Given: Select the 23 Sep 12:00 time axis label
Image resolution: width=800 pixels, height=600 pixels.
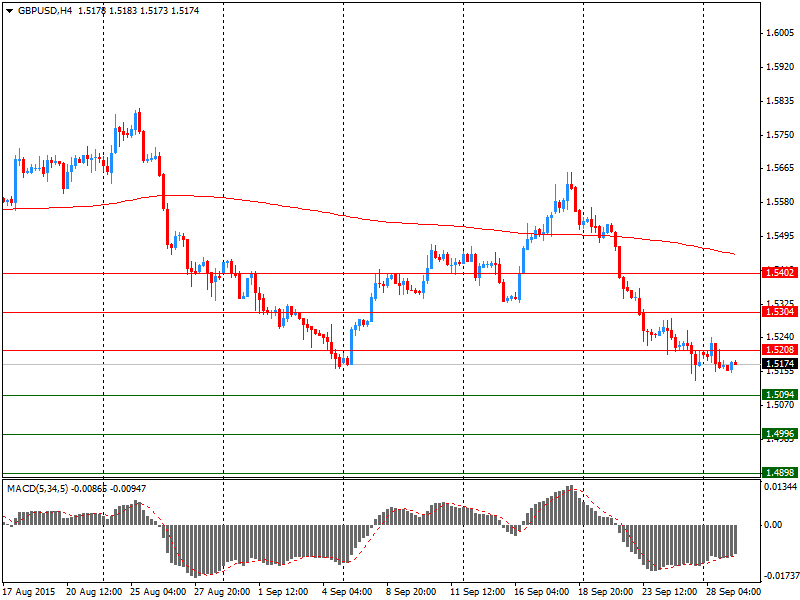Looking at the screenshot, I should pos(670,592).
